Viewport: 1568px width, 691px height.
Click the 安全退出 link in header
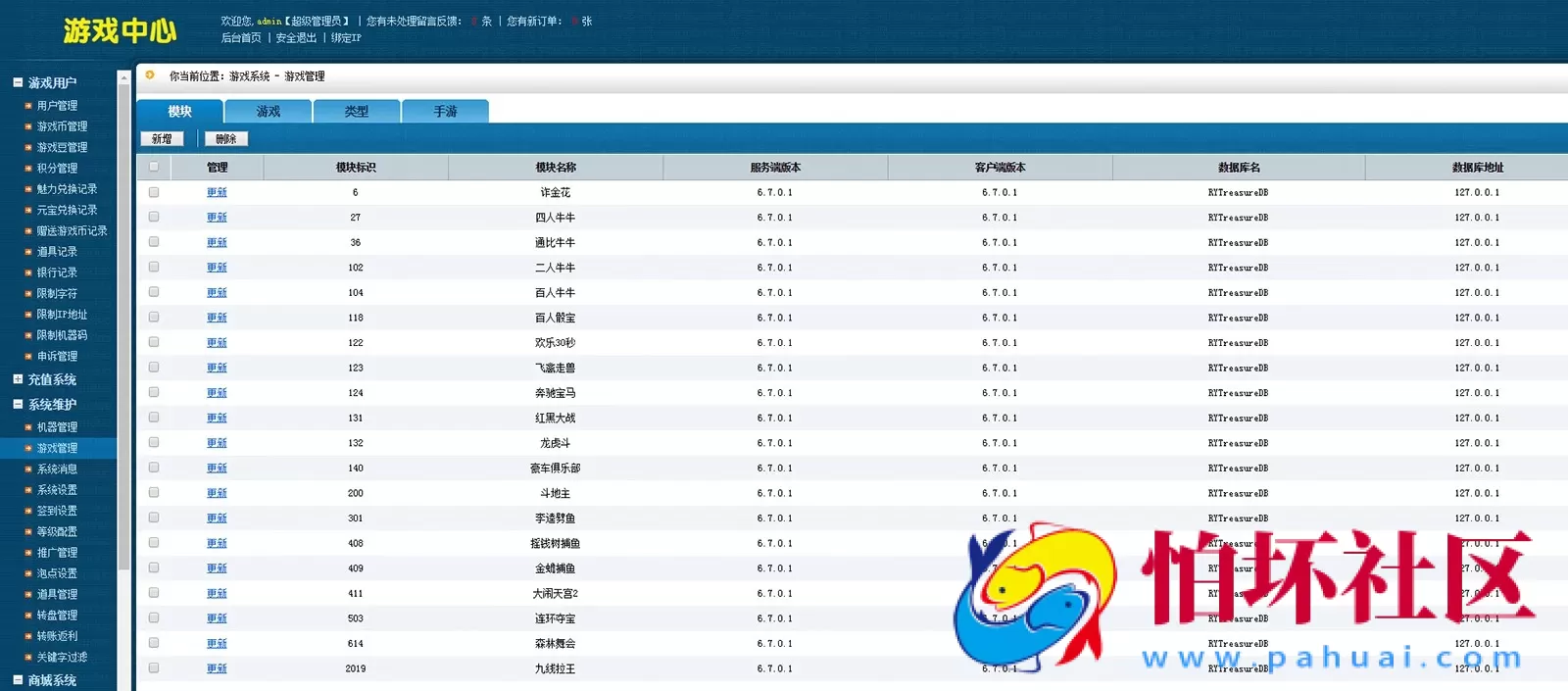click(x=296, y=38)
